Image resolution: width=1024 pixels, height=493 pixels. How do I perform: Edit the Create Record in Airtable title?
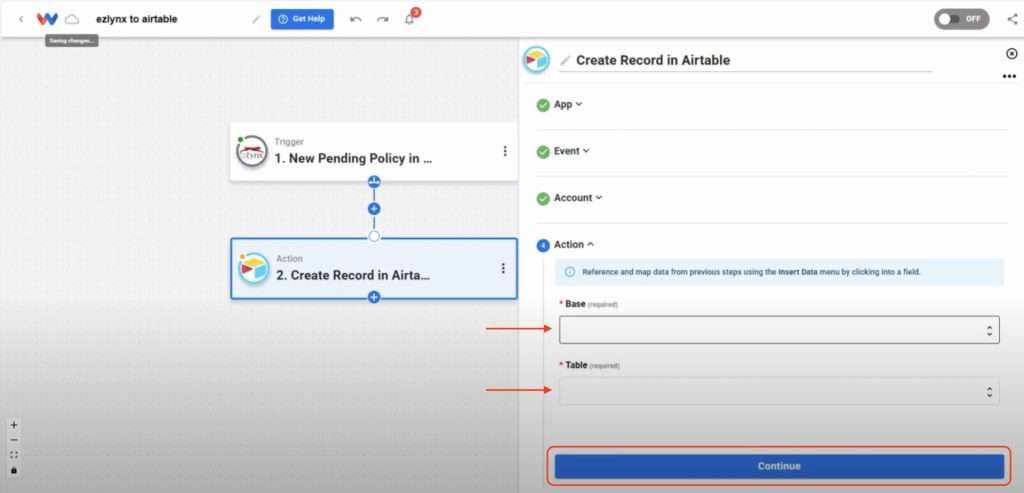[653, 60]
